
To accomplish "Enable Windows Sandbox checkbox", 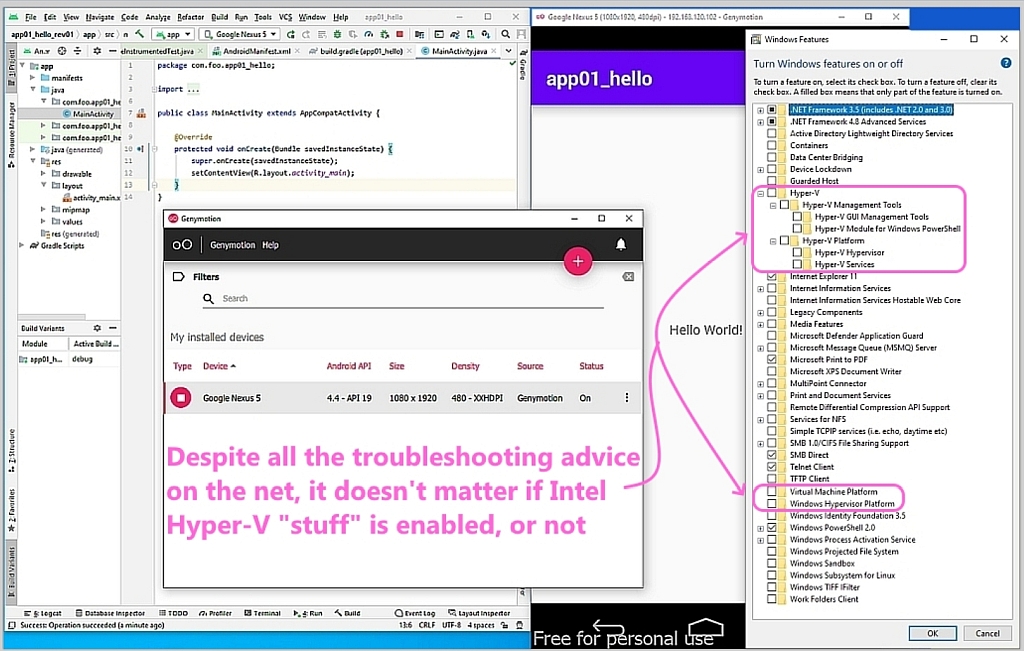I will (772, 564).
